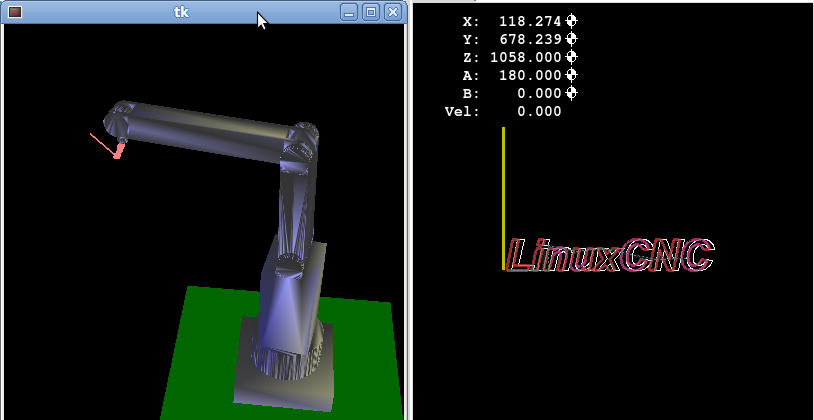Click the robot's horizontal upper arm
Image resolution: width=814 pixels, height=420 pixels.
point(208,131)
